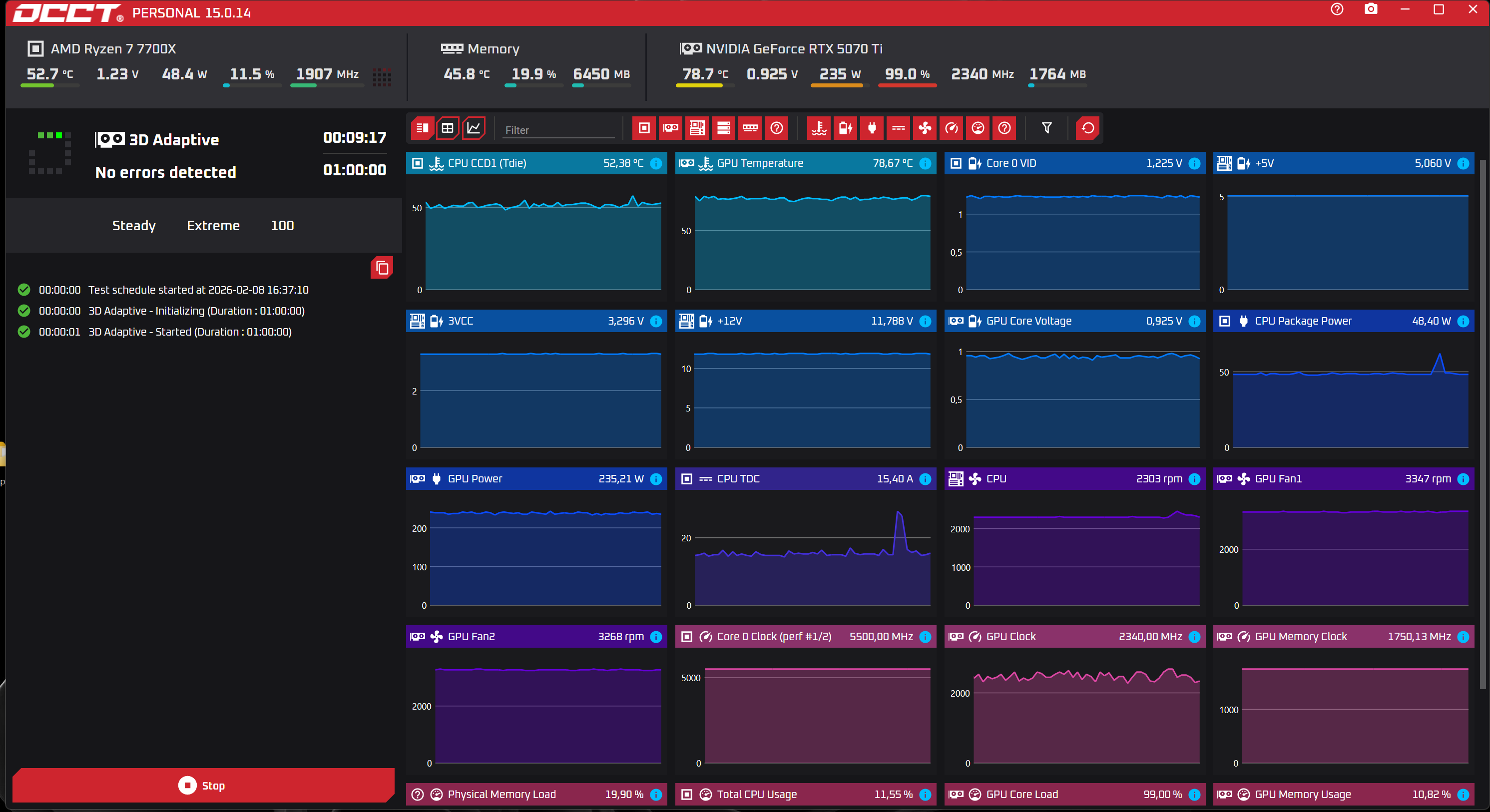Toggle the graphics card sensor source filter

tap(670, 128)
